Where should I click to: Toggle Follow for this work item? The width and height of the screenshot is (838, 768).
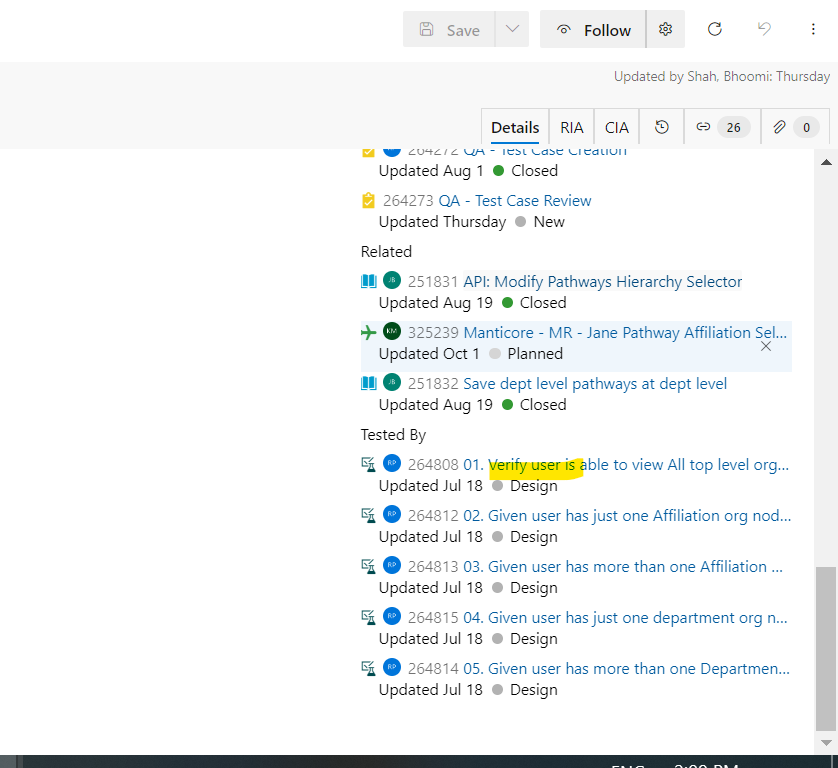[593, 29]
